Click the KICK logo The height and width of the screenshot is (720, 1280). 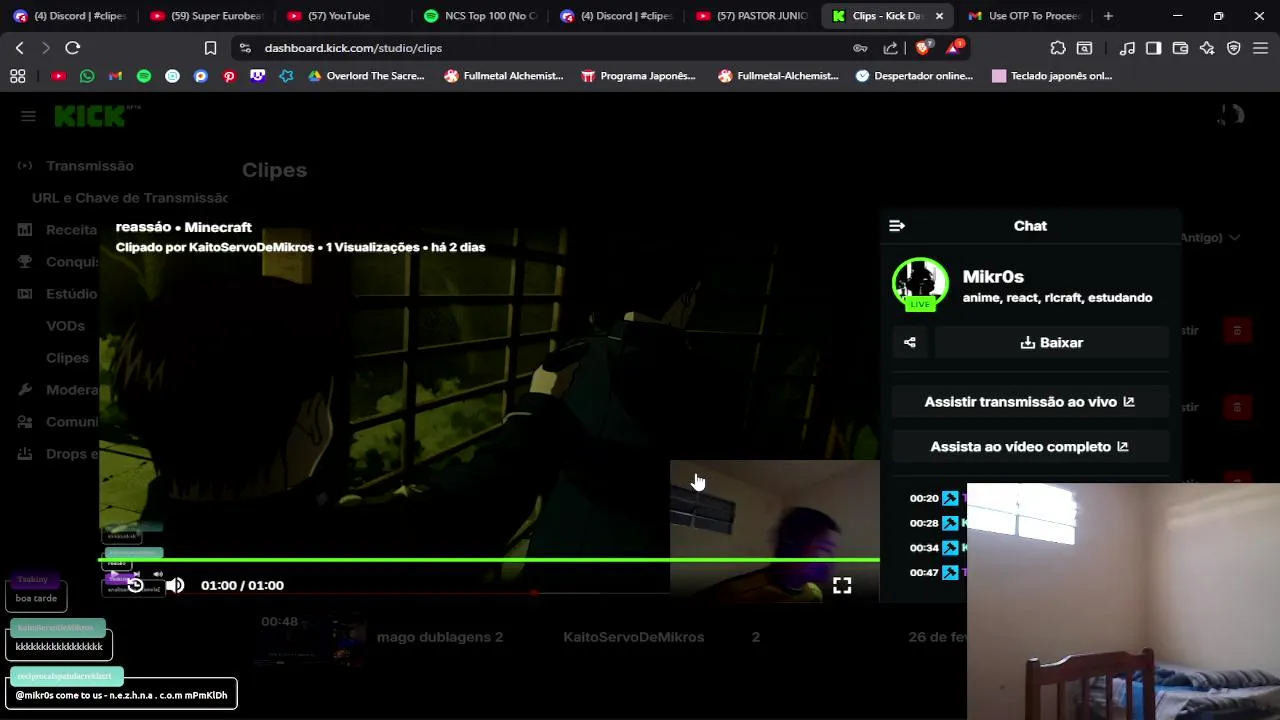pos(91,116)
